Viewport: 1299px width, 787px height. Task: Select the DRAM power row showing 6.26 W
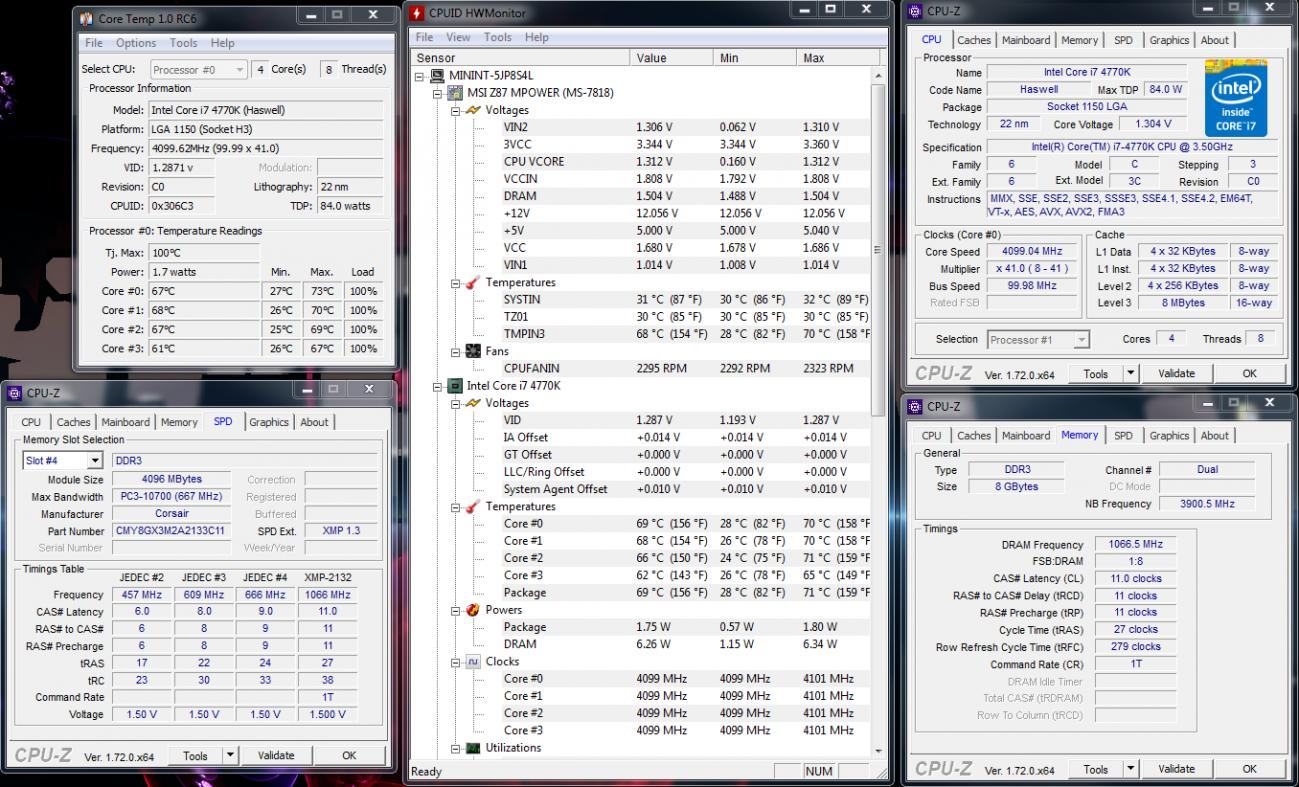tap(642, 644)
